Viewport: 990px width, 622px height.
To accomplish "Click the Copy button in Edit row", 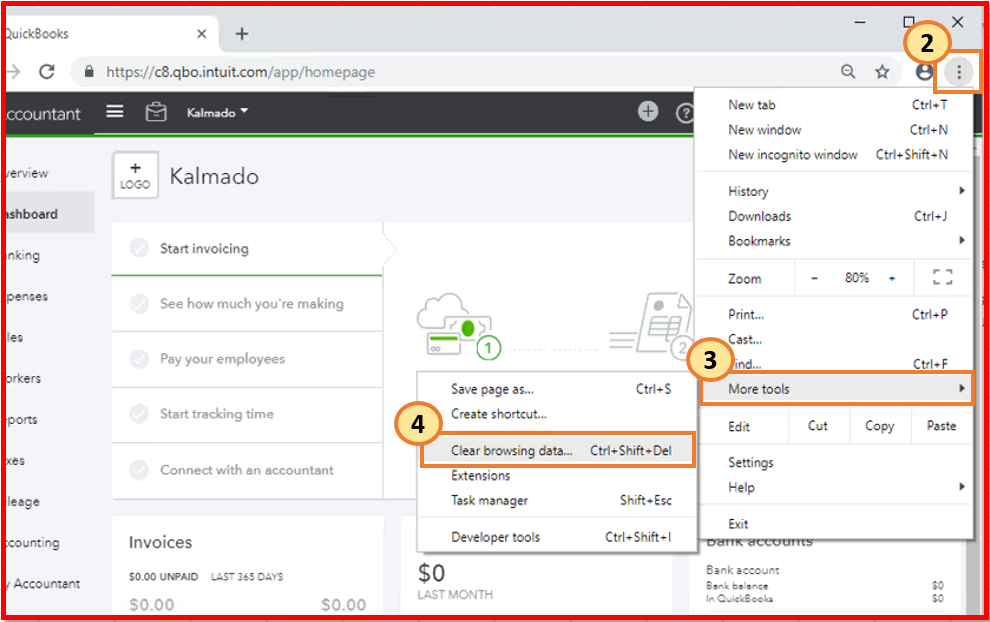I will tap(879, 426).
